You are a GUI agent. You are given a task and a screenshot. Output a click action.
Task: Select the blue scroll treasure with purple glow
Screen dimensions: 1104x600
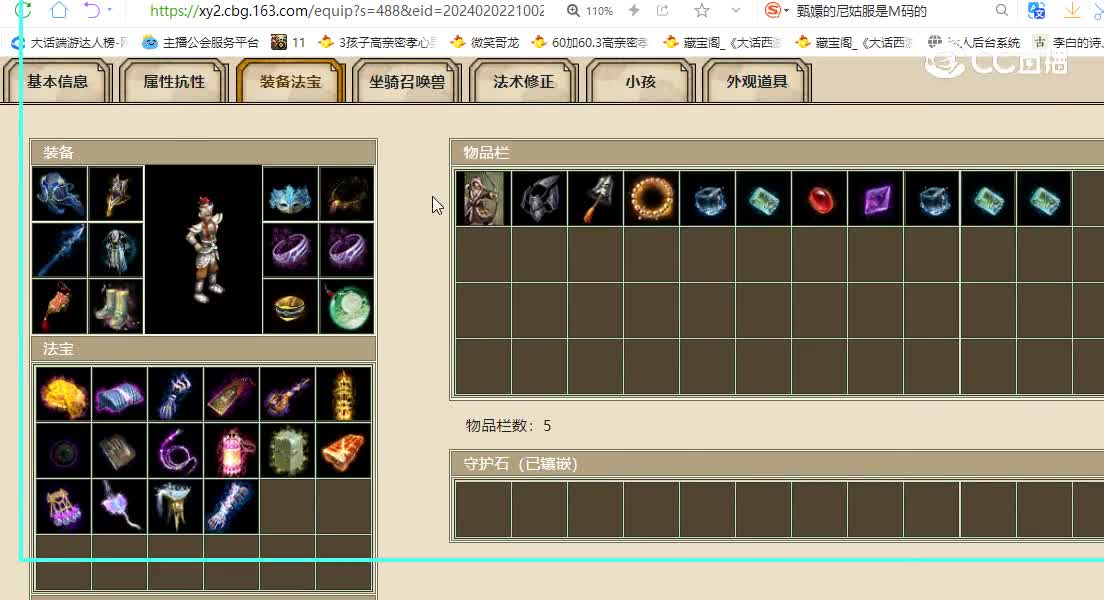pos(120,394)
